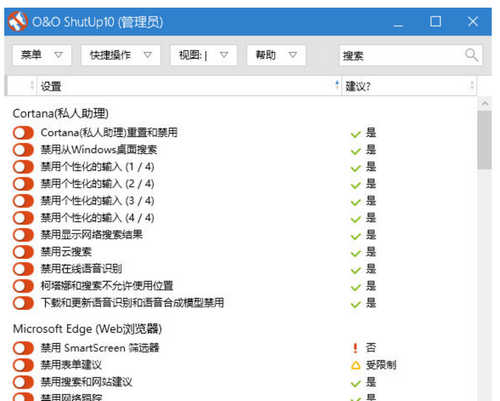Select the Cortana(私人助理) group heading

tap(60, 114)
